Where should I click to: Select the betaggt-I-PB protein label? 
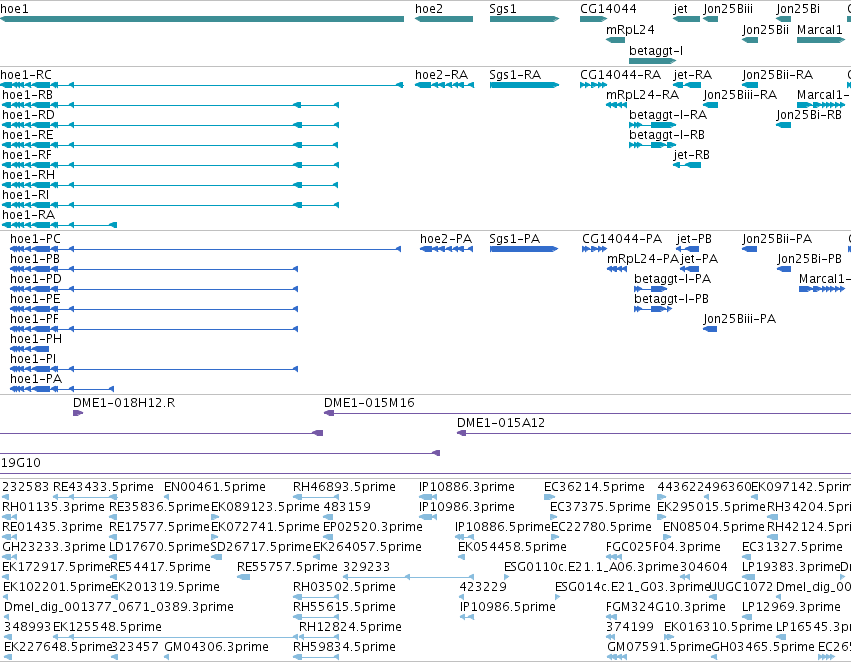[671, 299]
